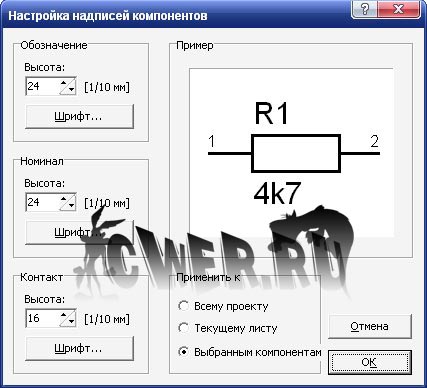The width and height of the screenshot is (427, 388).
Task: Focus the Контакт height field showing 16
Action: click(42, 318)
